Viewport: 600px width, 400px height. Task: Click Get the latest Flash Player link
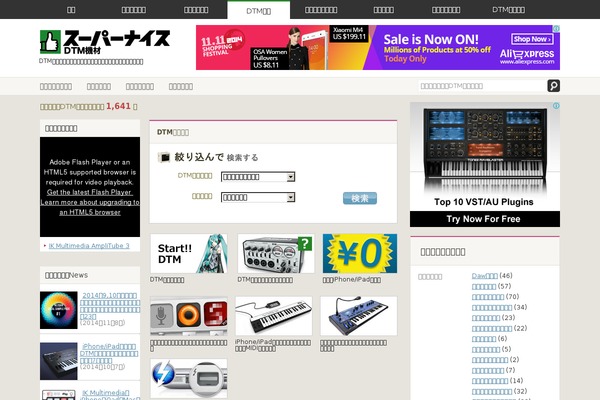coord(89,192)
